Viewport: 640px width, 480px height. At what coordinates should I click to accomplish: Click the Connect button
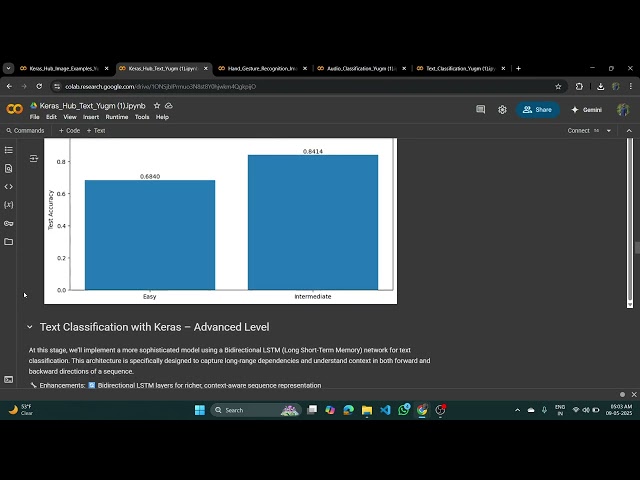[578, 131]
